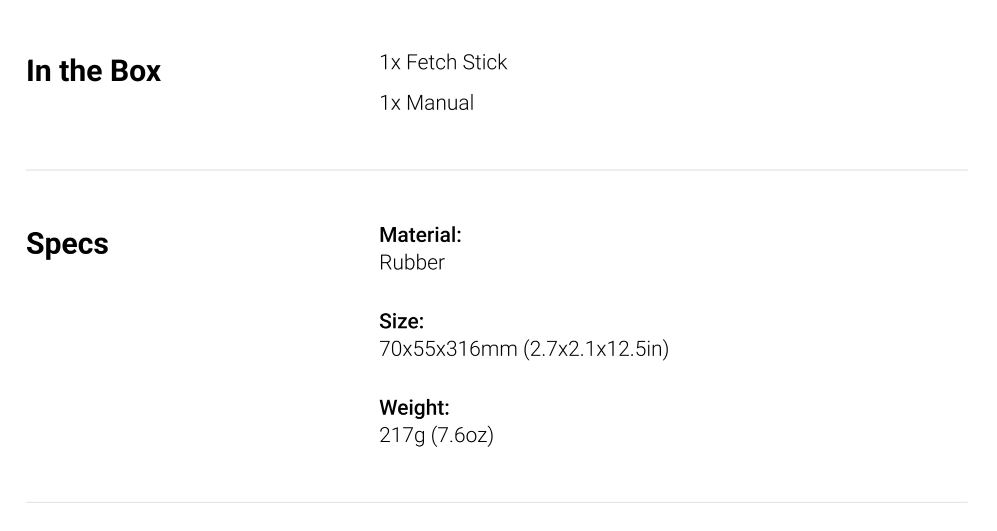Click the word "Stick" in box contents
The image size is (997, 531).
[485, 62]
